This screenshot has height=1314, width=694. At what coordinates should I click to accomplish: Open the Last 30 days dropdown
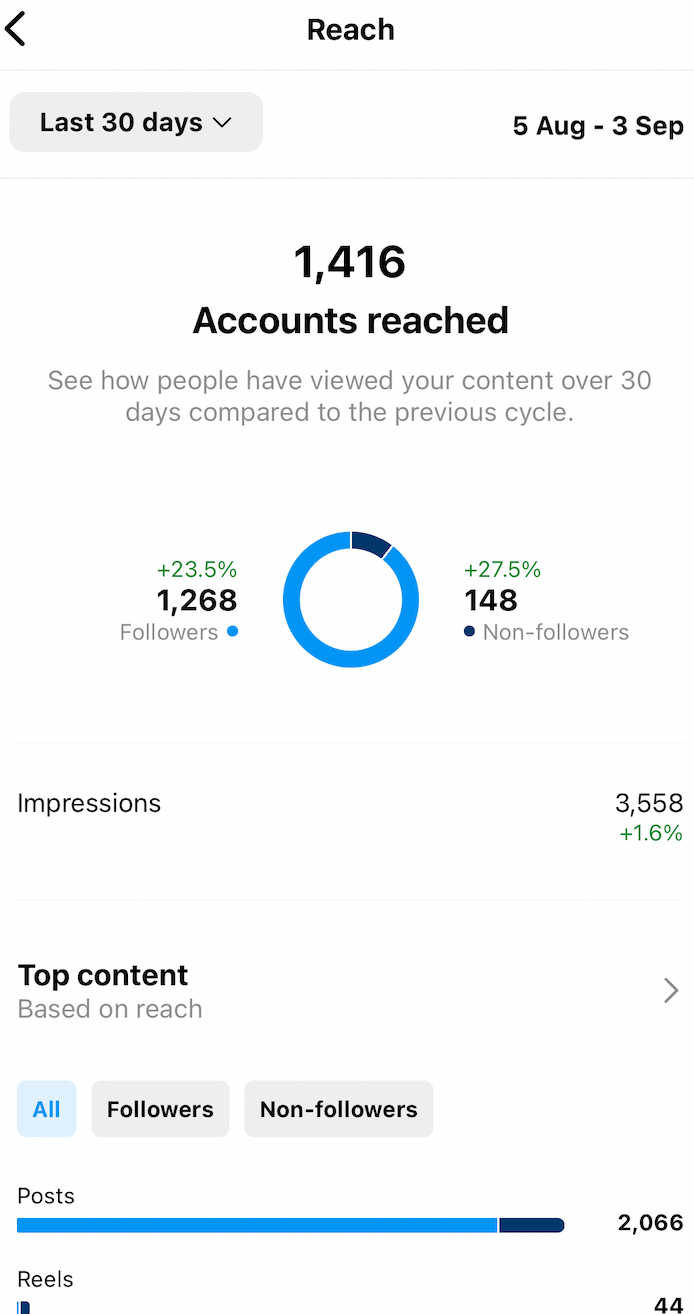(x=136, y=122)
